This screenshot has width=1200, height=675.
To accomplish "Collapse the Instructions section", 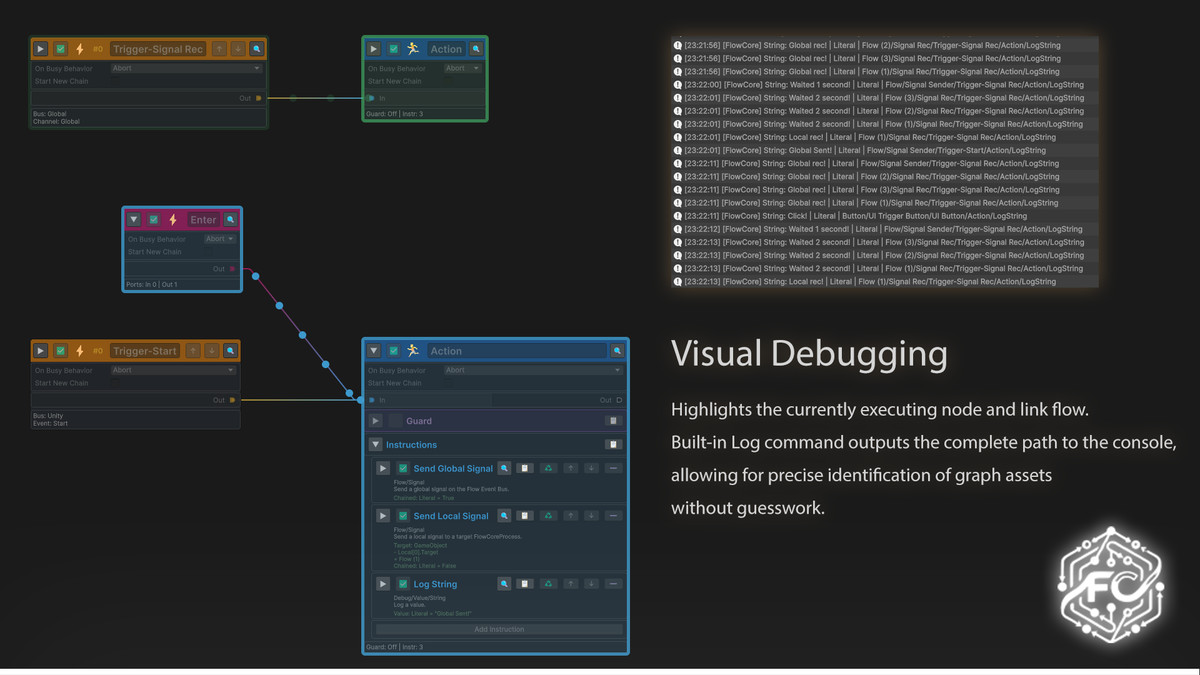I will pyautogui.click(x=376, y=445).
